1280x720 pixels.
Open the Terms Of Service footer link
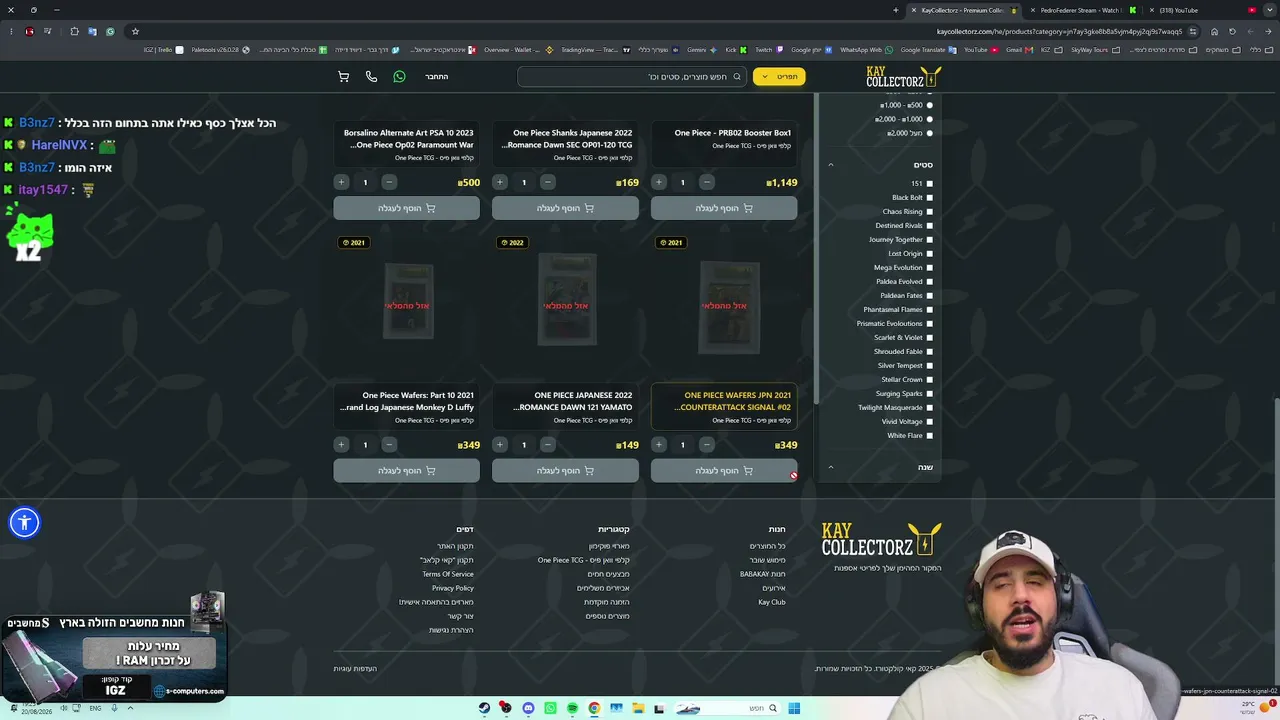[448, 574]
